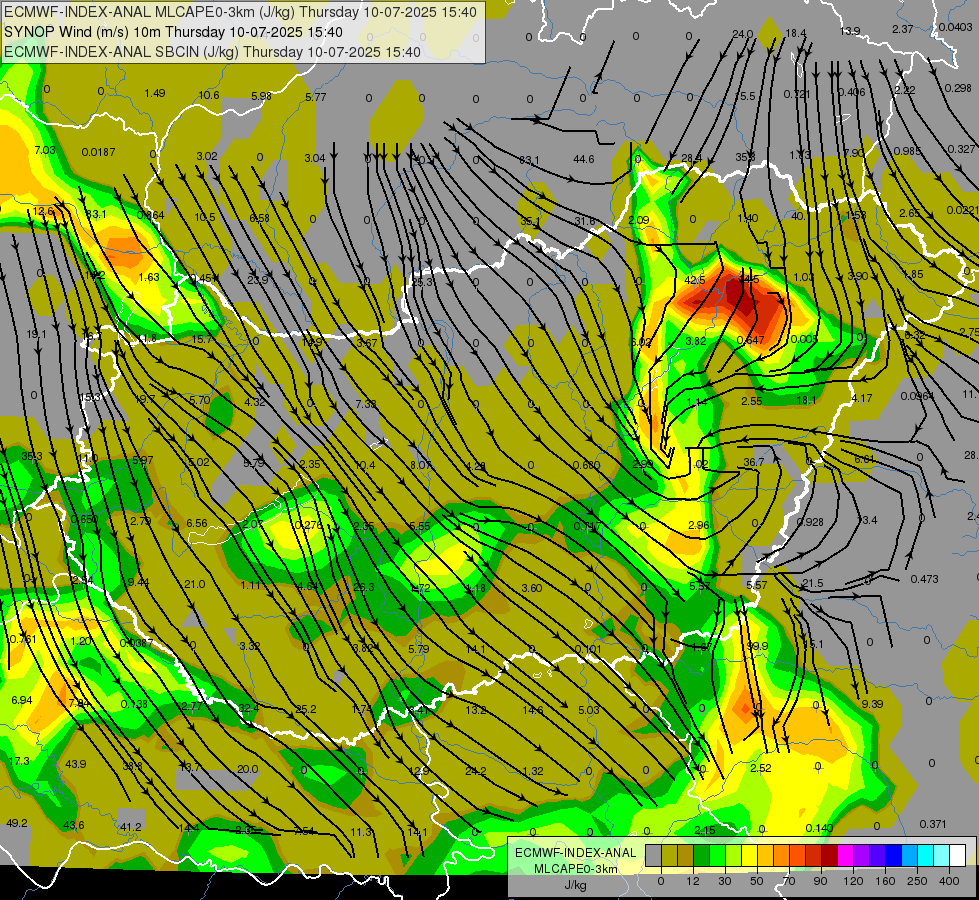Click the map value '13.9'
This screenshot has width=979, height=900.
click(850, 31)
